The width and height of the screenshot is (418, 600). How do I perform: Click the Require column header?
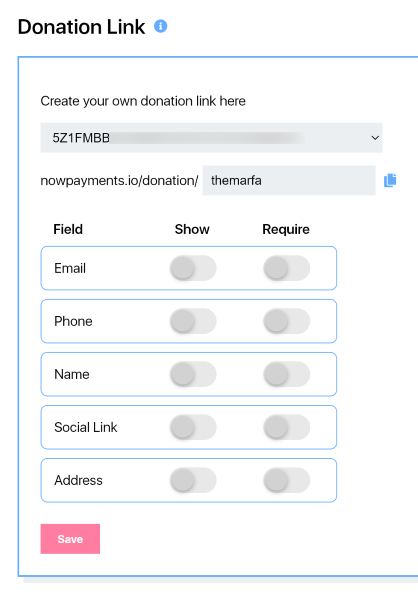(x=286, y=229)
